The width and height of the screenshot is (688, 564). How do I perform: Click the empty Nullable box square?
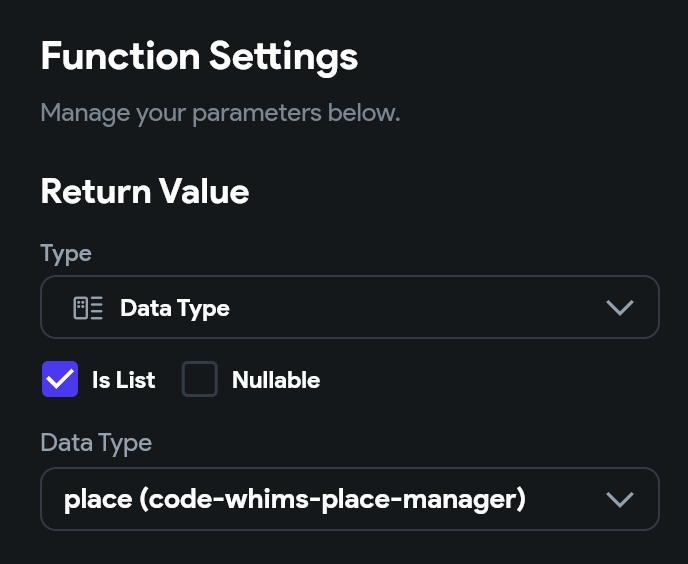tap(200, 380)
